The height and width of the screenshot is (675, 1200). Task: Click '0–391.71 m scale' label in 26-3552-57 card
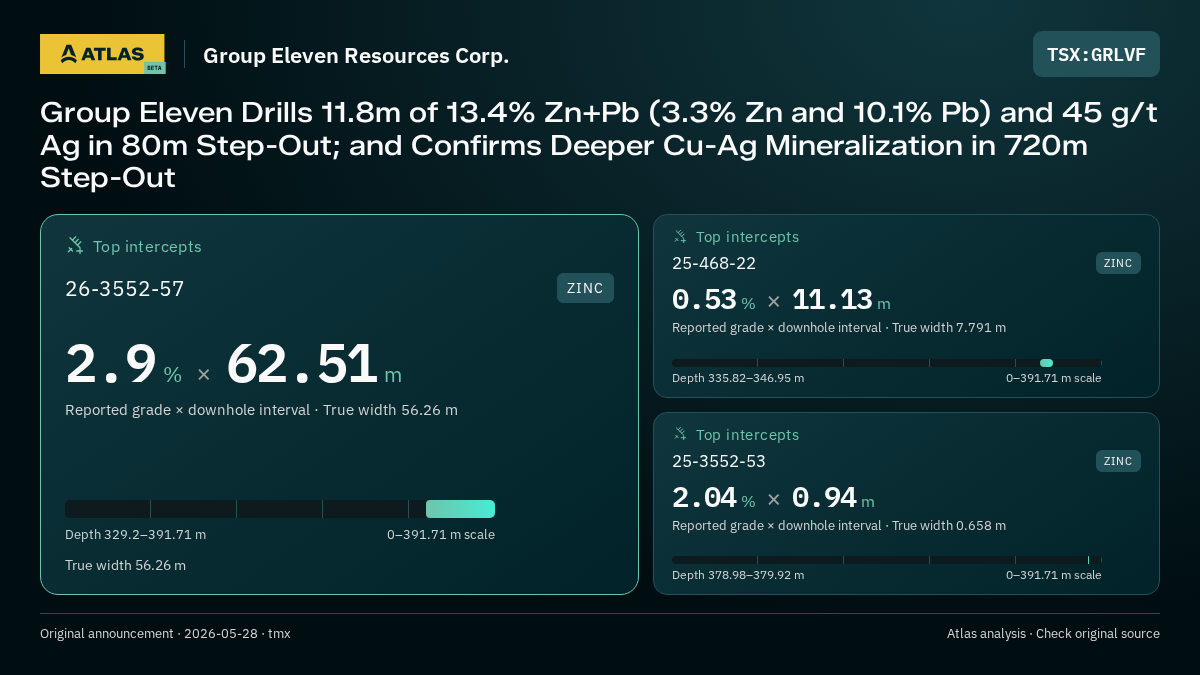441,534
